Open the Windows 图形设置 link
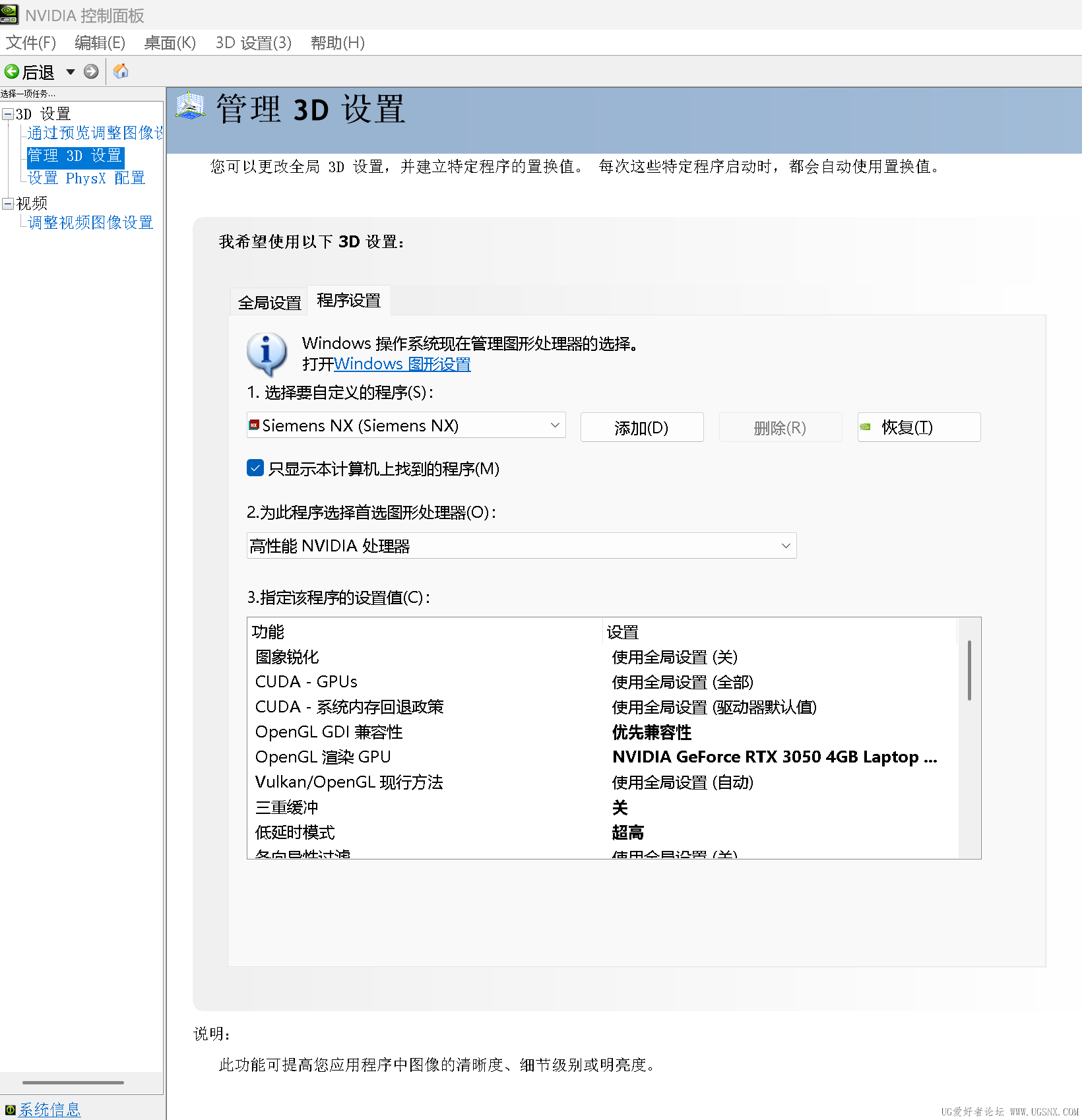This screenshot has height=1120, width=1082. 402,364
